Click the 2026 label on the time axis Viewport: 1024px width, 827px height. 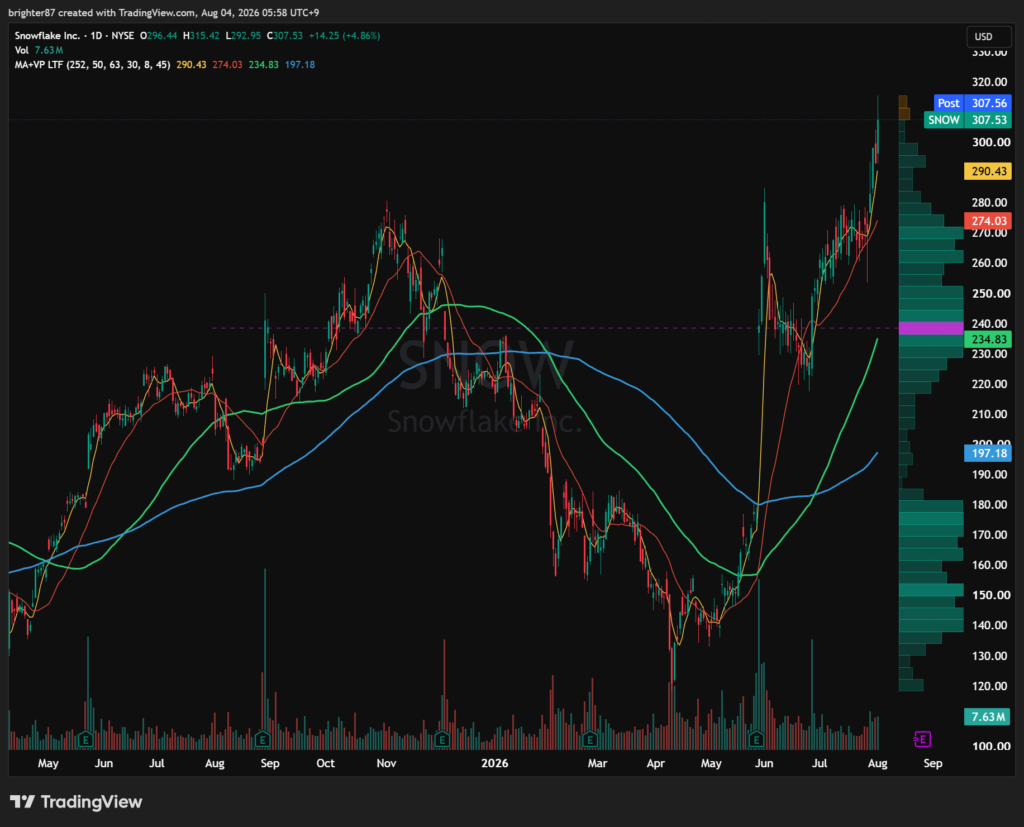tap(494, 763)
